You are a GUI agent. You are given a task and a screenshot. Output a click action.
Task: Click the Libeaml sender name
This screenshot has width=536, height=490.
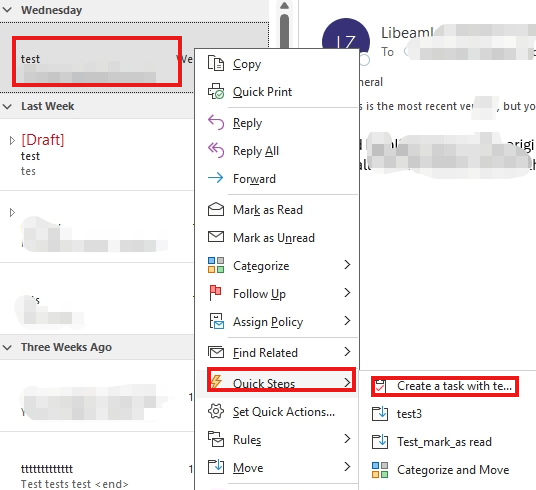(x=407, y=33)
